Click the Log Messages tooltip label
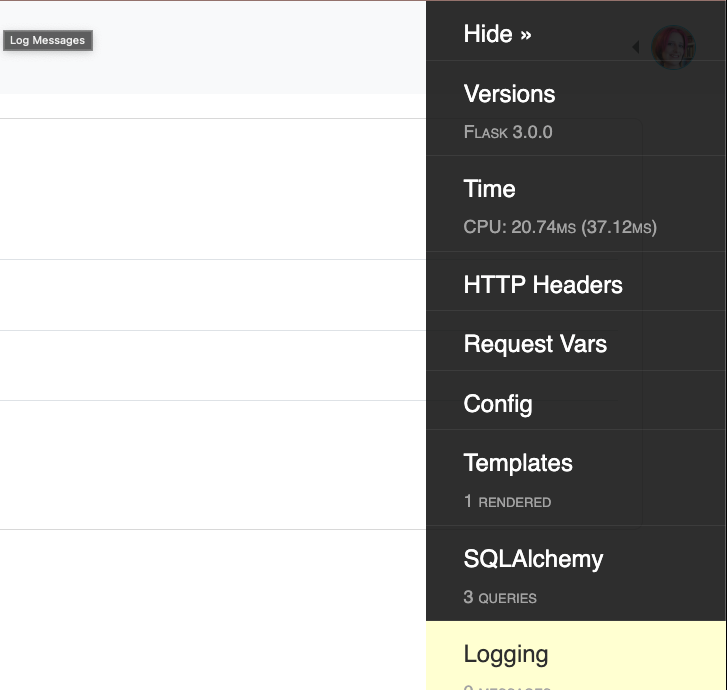Image resolution: width=727 pixels, height=690 pixels. point(47,40)
